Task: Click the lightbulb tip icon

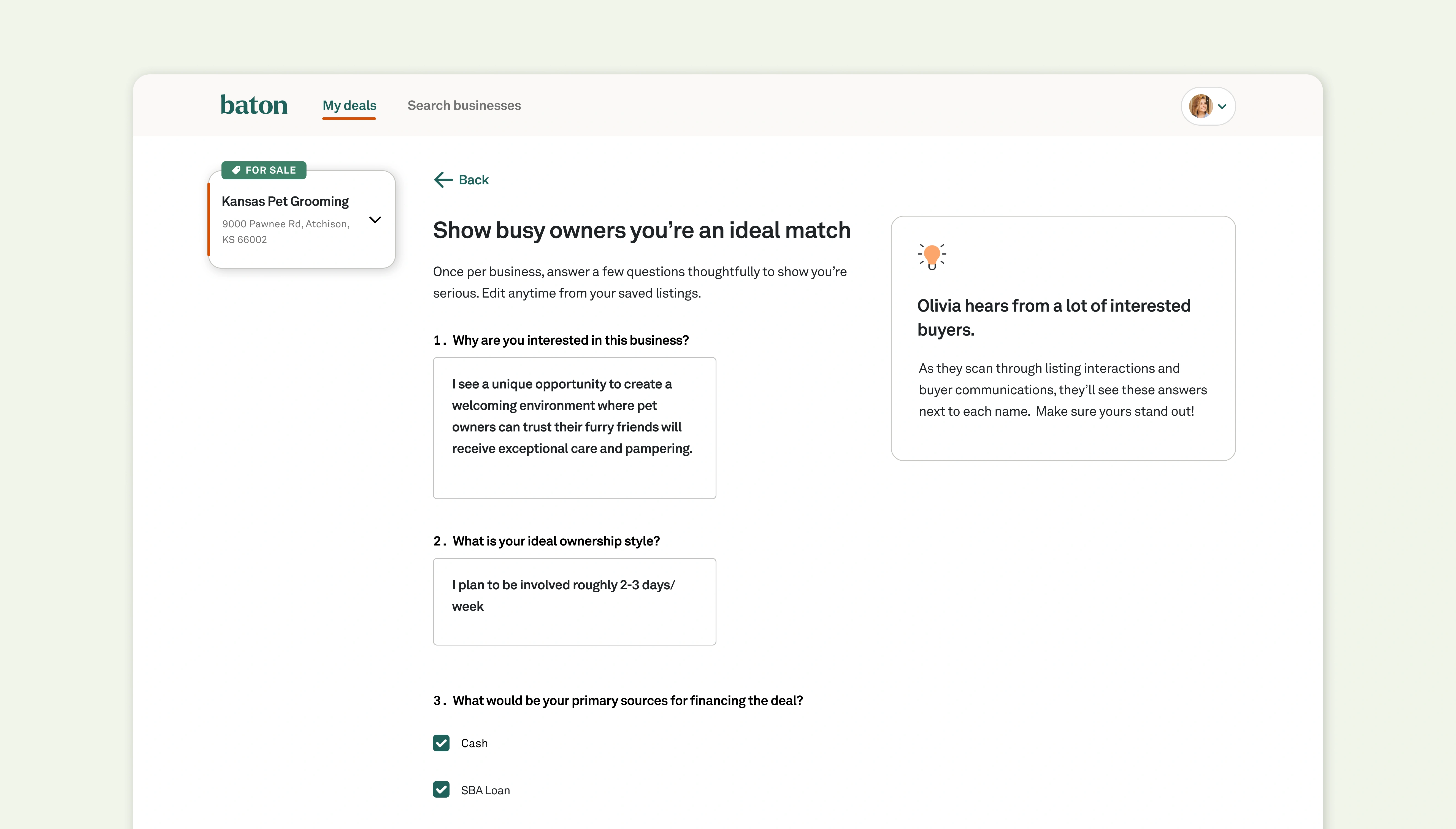Action: (932, 256)
